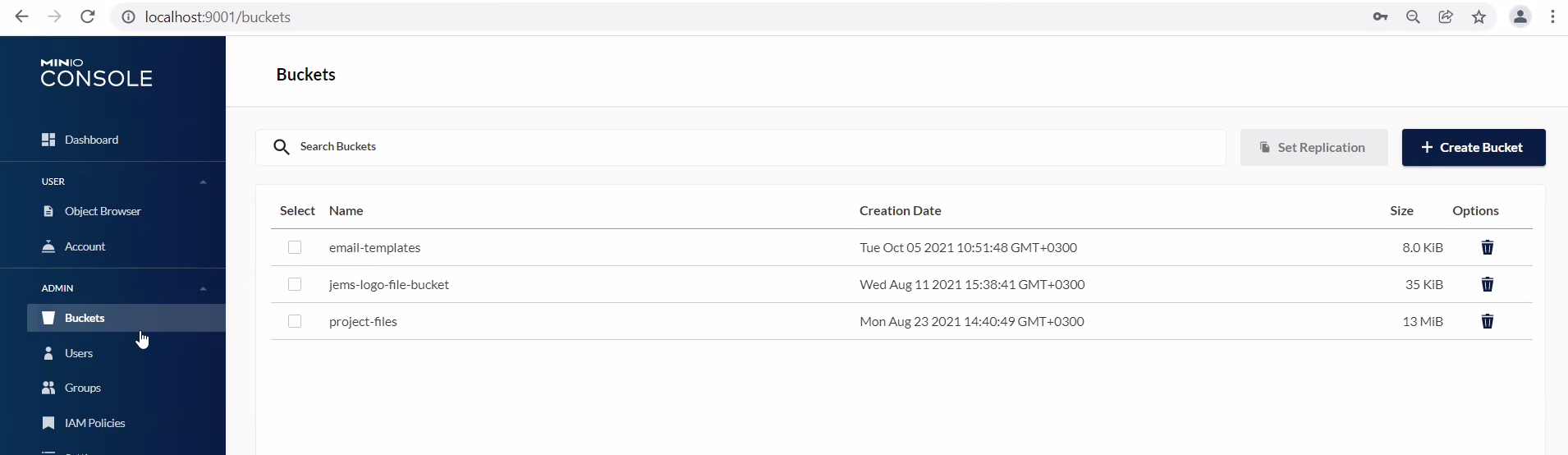Open the Chrome three-dot menu
Image resolution: width=1568 pixels, height=455 pixels.
pos(1552,16)
